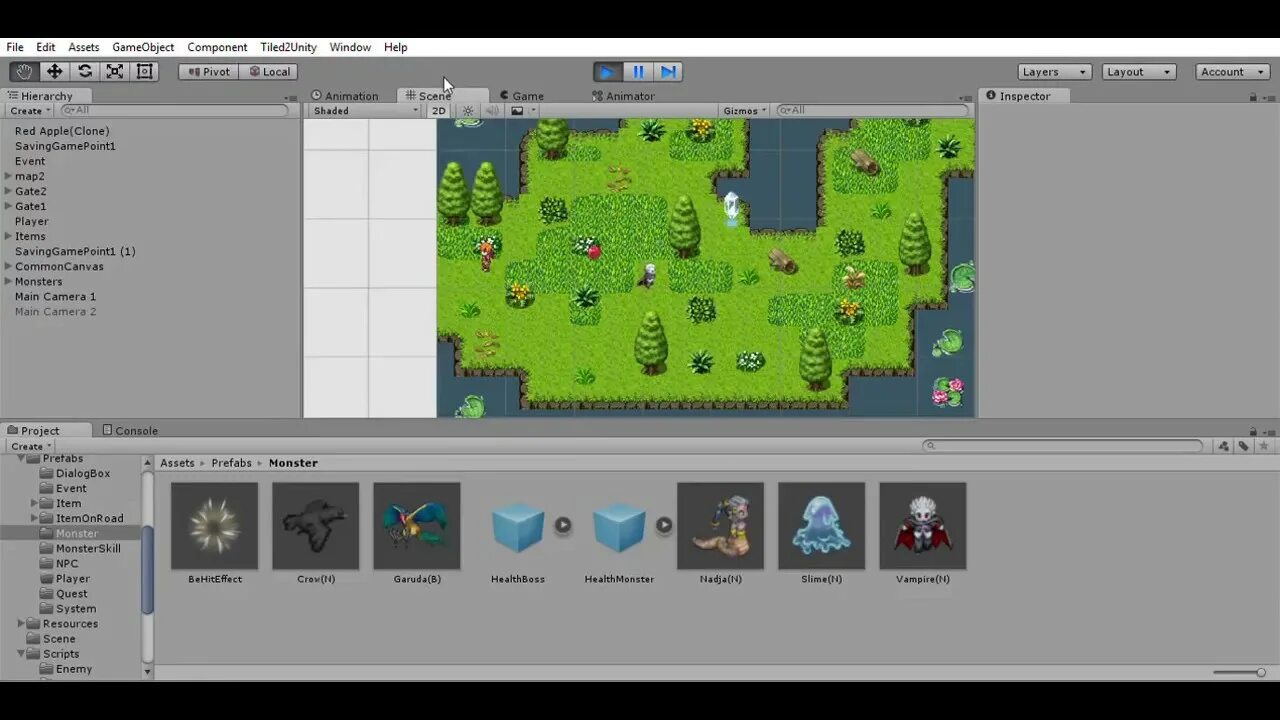Switch to the Console tab

click(x=130, y=431)
